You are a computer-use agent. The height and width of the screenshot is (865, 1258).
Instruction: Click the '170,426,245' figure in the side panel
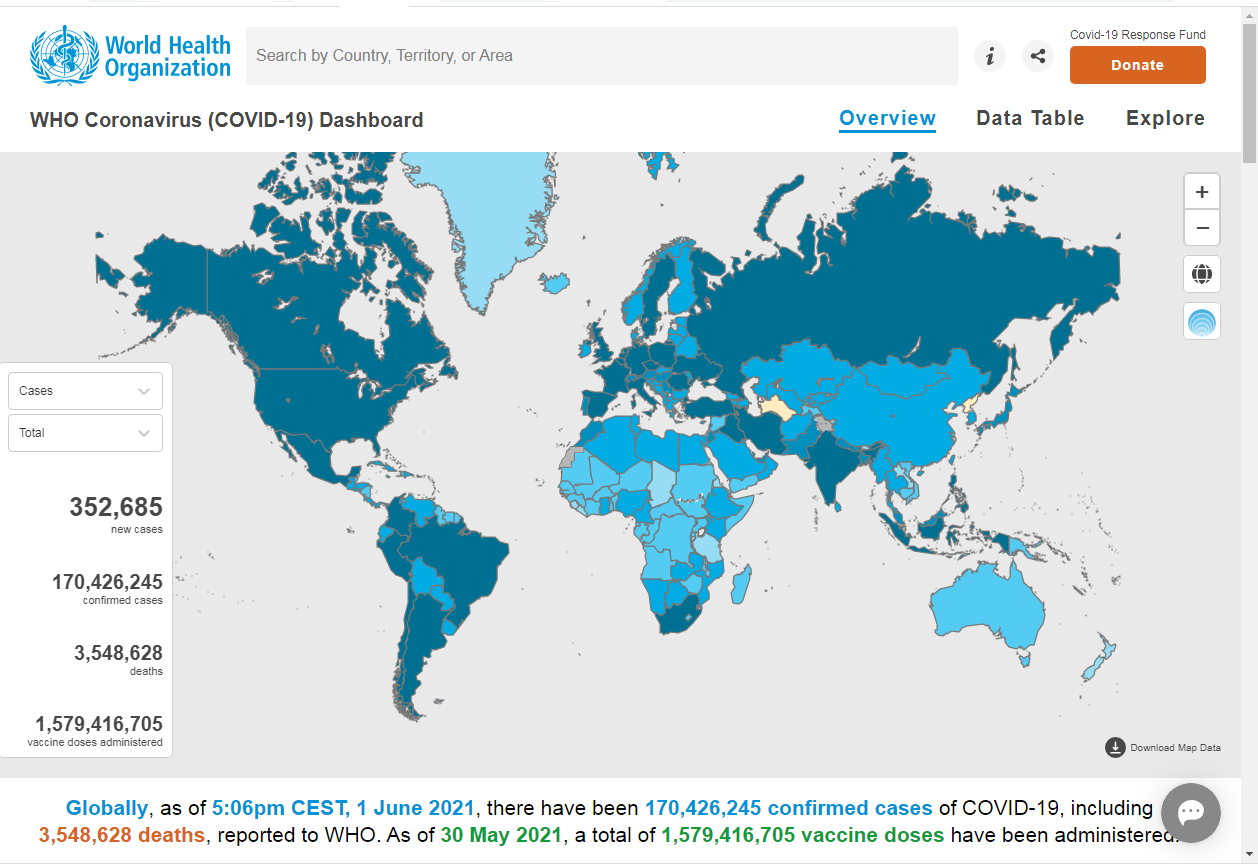point(107,581)
